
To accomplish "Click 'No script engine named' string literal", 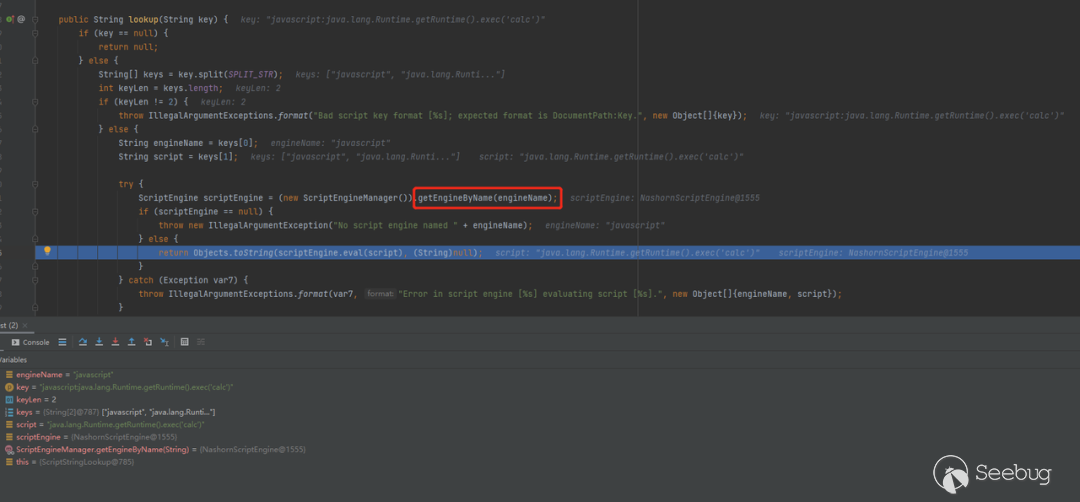I will [395, 225].
